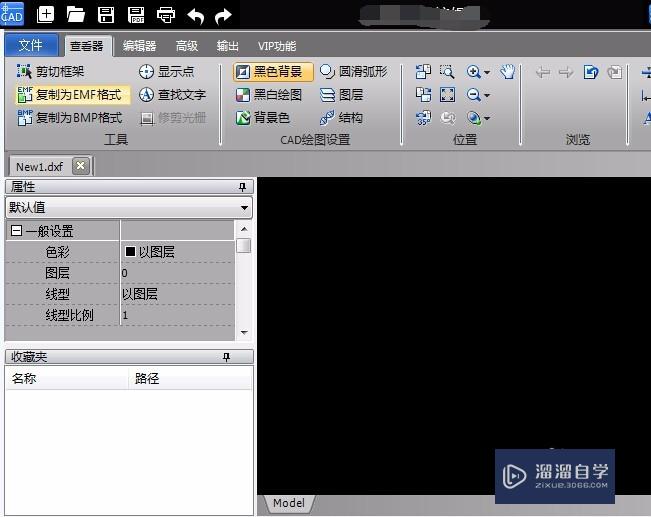The width and height of the screenshot is (651, 517).
Task: Toggle 黑色背景 setting
Action: coord(273,71)
